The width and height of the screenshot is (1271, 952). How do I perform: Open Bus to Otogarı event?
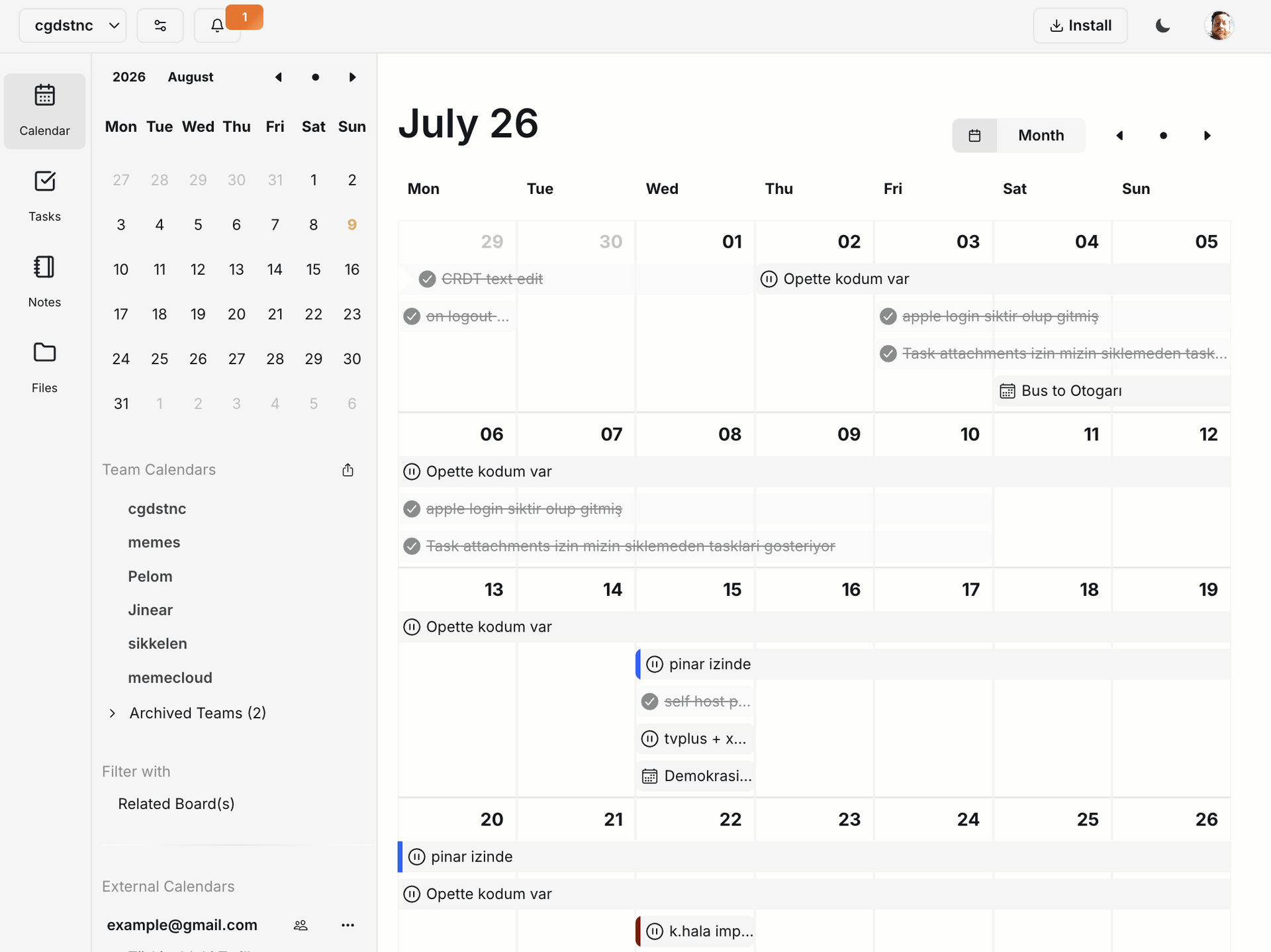click(x=1112, y=391)
